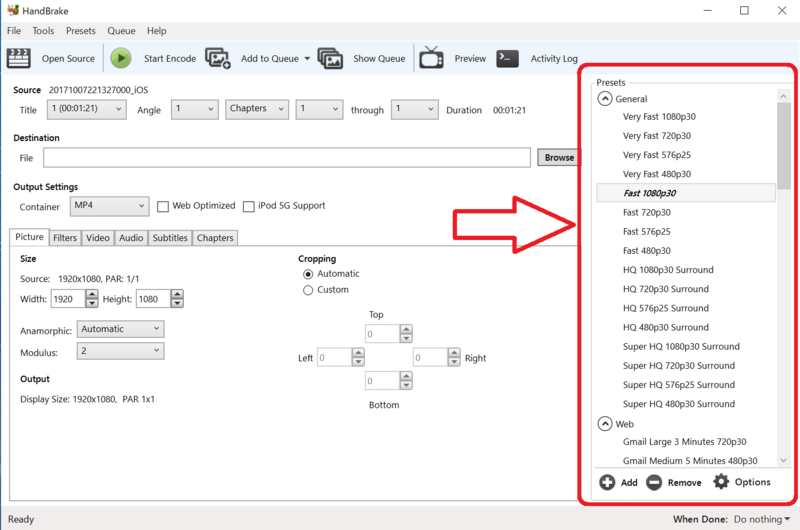Click the presets scrollbar down arrow
This screenshot has height=530, width=800.
coord(784,460)
